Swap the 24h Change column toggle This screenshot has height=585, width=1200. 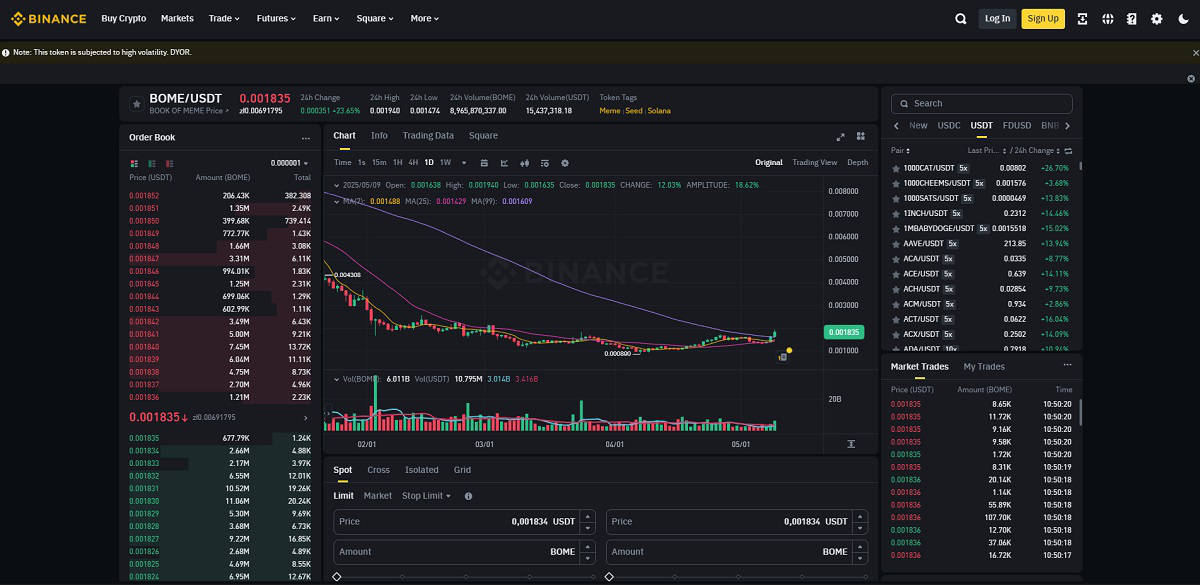click(1068, 151)
